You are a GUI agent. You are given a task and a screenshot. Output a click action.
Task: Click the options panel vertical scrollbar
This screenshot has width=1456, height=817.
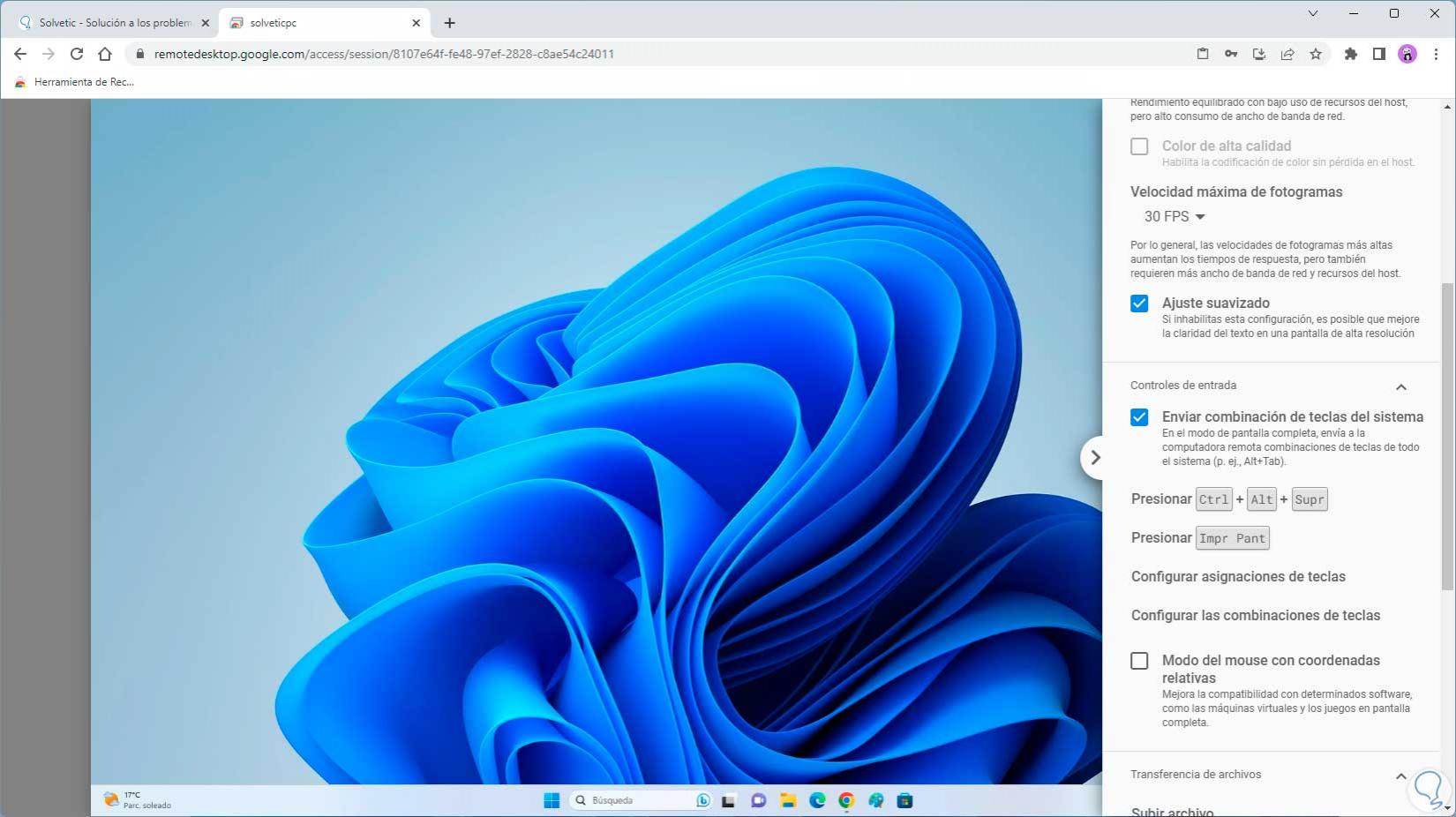click(1447, 437)
